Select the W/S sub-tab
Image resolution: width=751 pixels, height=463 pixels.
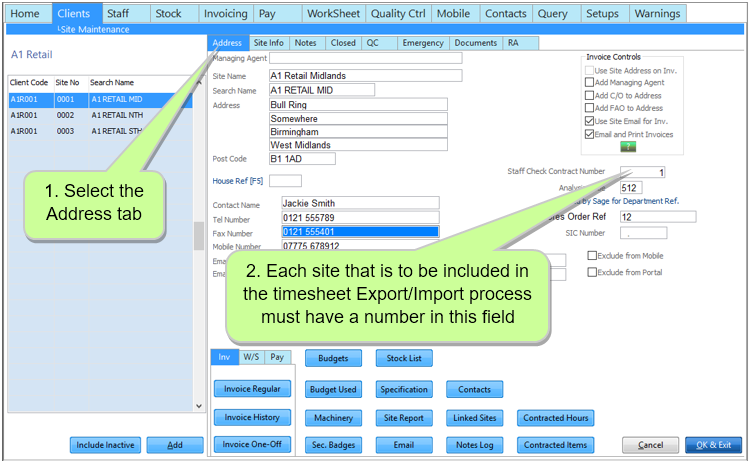251,357
